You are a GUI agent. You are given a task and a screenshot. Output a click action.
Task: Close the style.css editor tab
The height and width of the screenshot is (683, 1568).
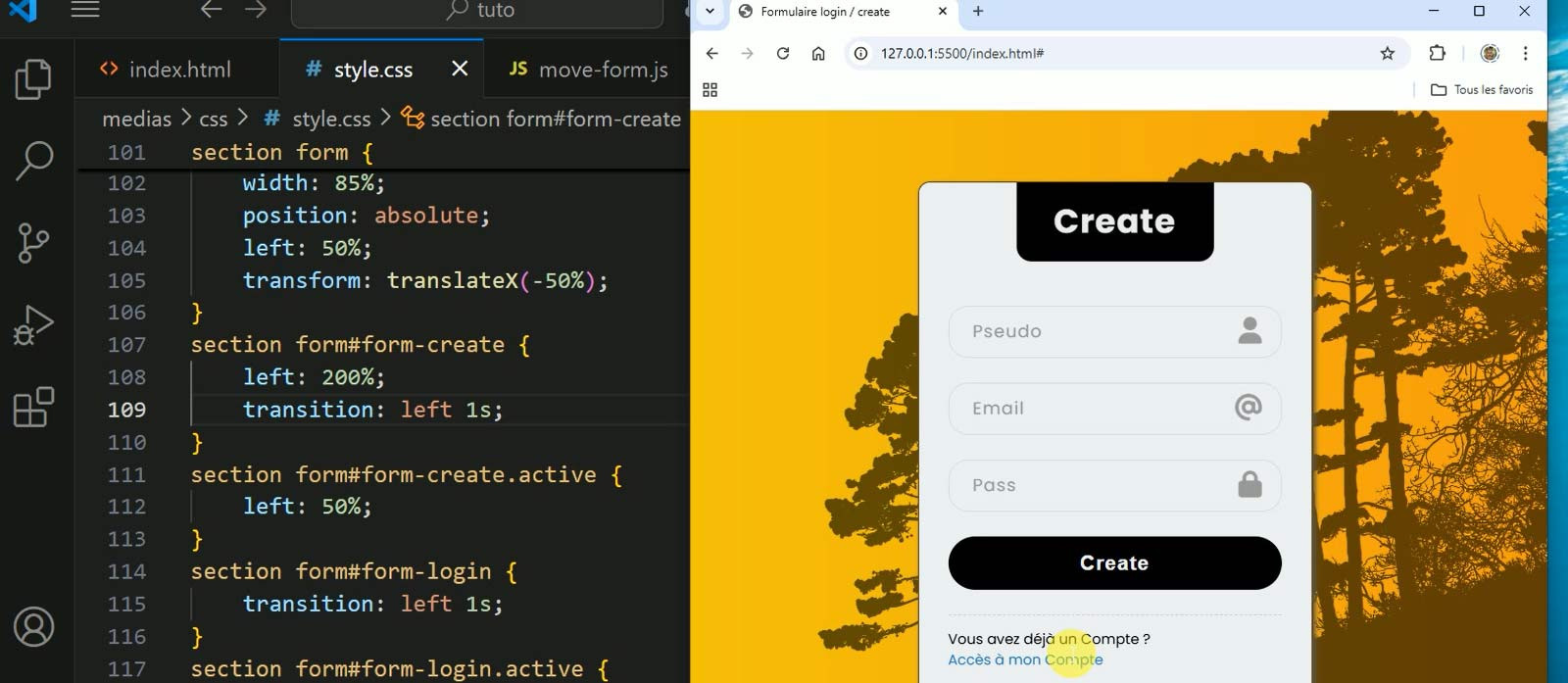point(460,69)
